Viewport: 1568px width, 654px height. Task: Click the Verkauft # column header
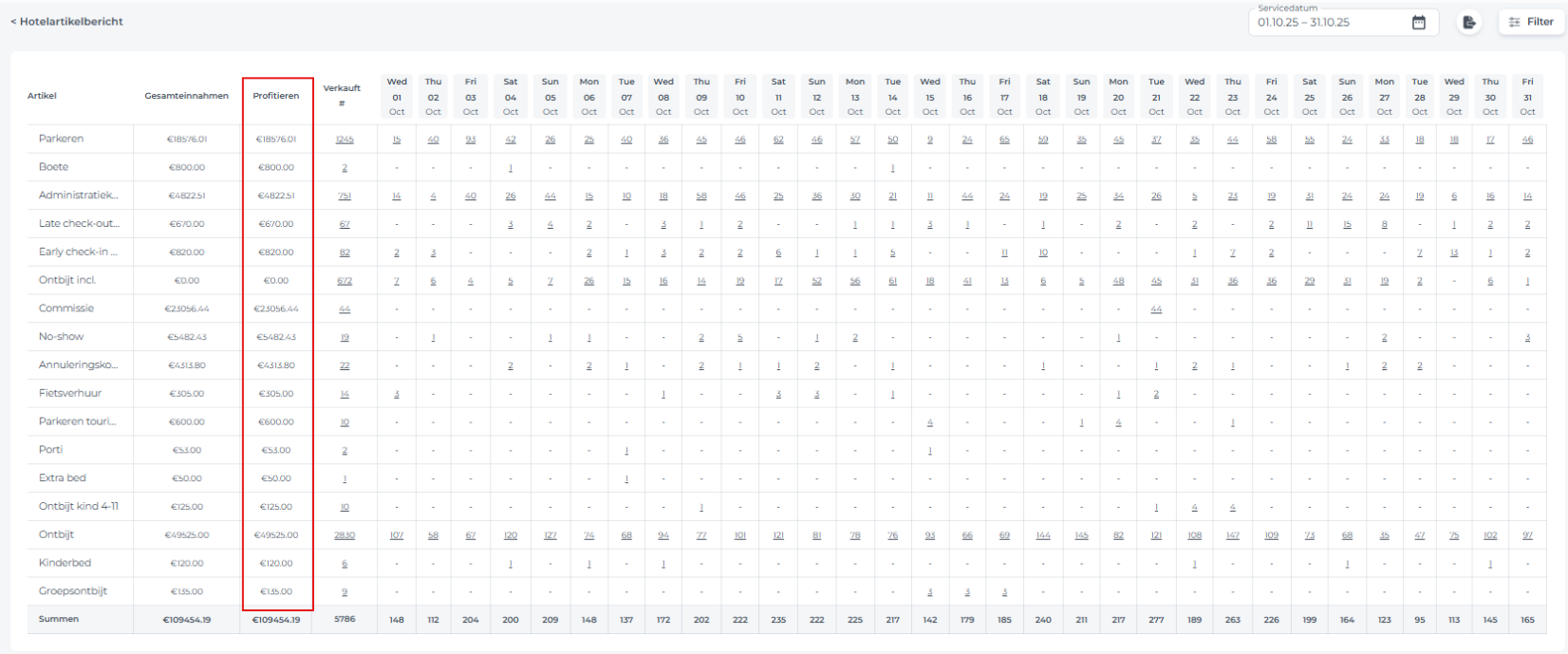coord(342,95)
